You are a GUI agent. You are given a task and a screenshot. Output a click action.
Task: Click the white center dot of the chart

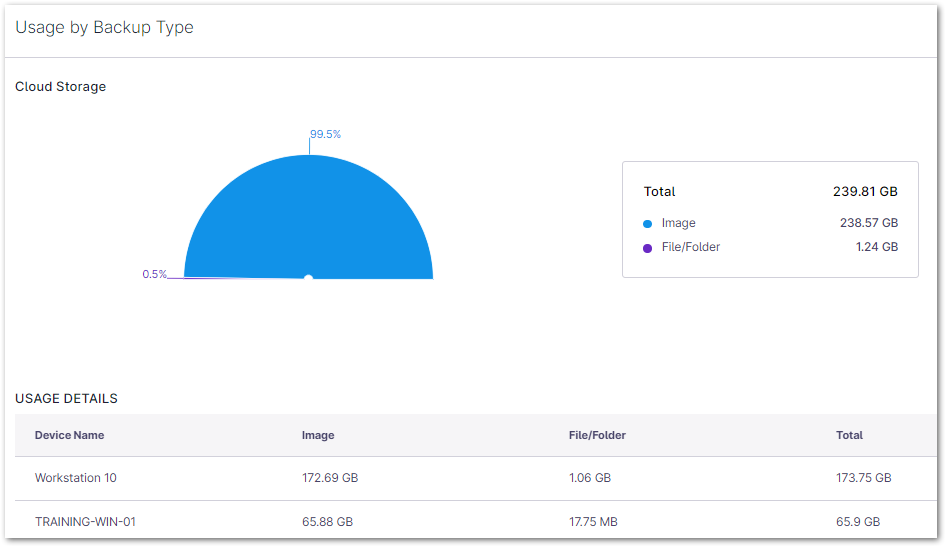[x=308, y=278]
